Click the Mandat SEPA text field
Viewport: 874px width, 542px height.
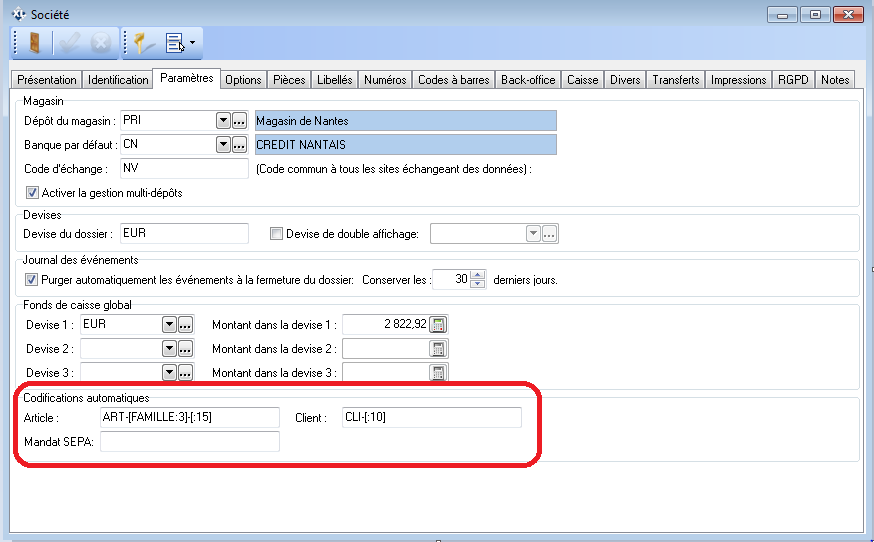pos(189,441)
